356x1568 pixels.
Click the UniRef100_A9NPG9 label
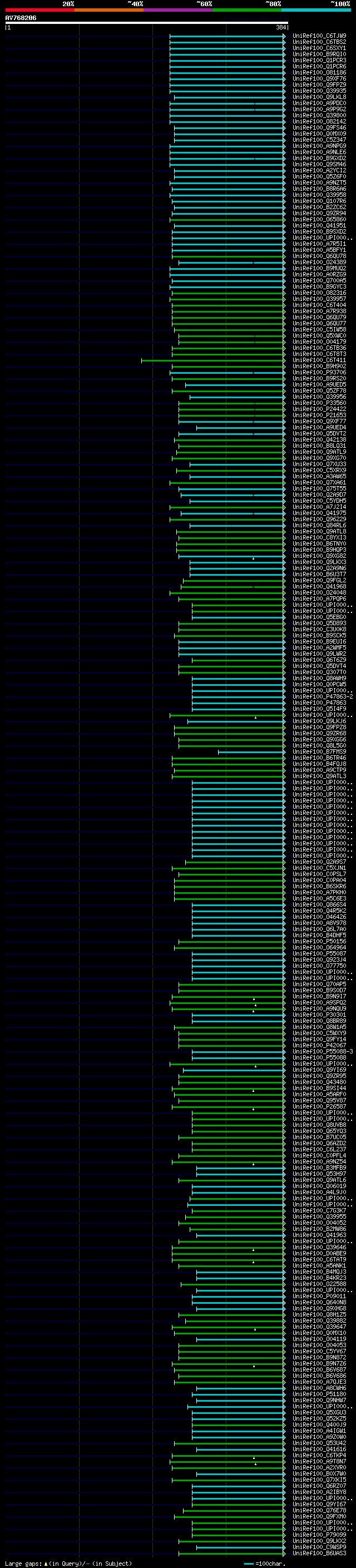click(x=319, y=146)
